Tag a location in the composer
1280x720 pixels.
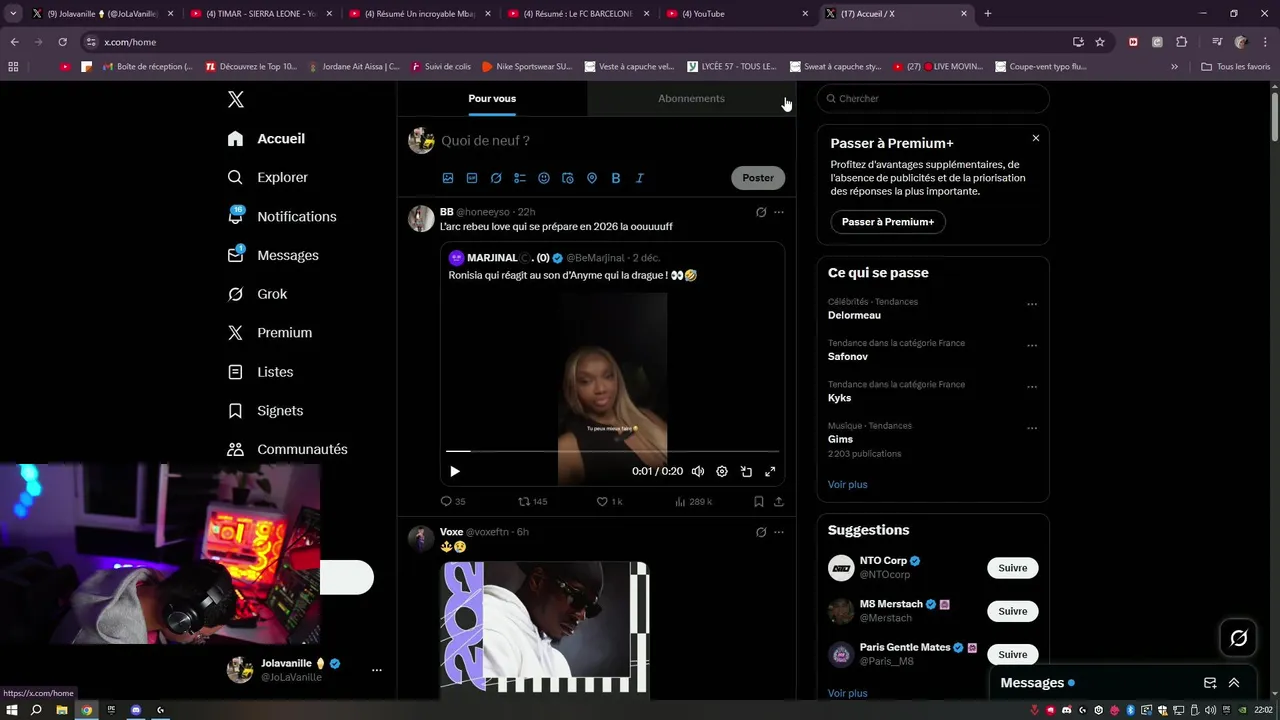pyautogui.click(x=592, y=178)
